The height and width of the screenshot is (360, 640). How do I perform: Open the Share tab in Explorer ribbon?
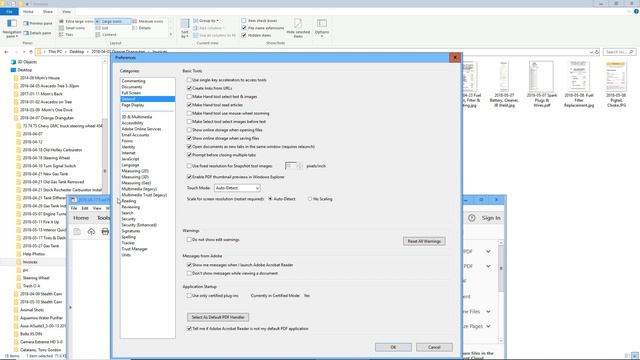tap(48, 12)
